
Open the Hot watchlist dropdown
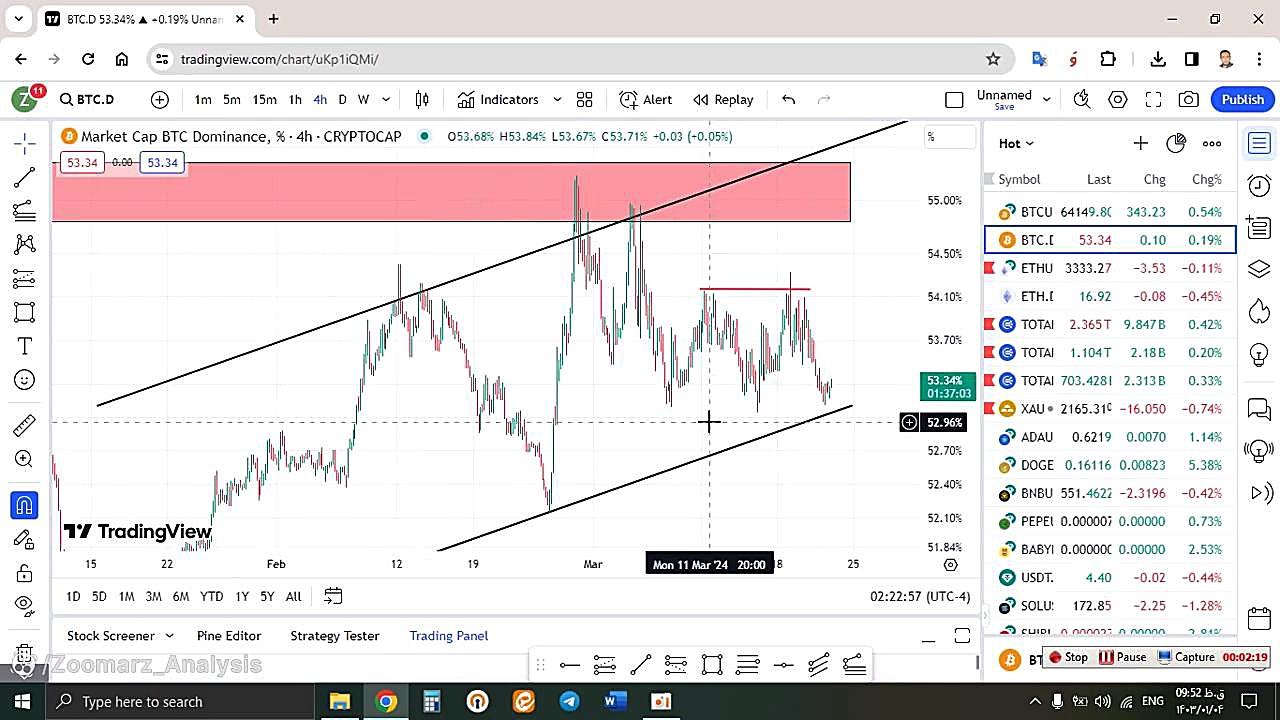pos(1016,143)
